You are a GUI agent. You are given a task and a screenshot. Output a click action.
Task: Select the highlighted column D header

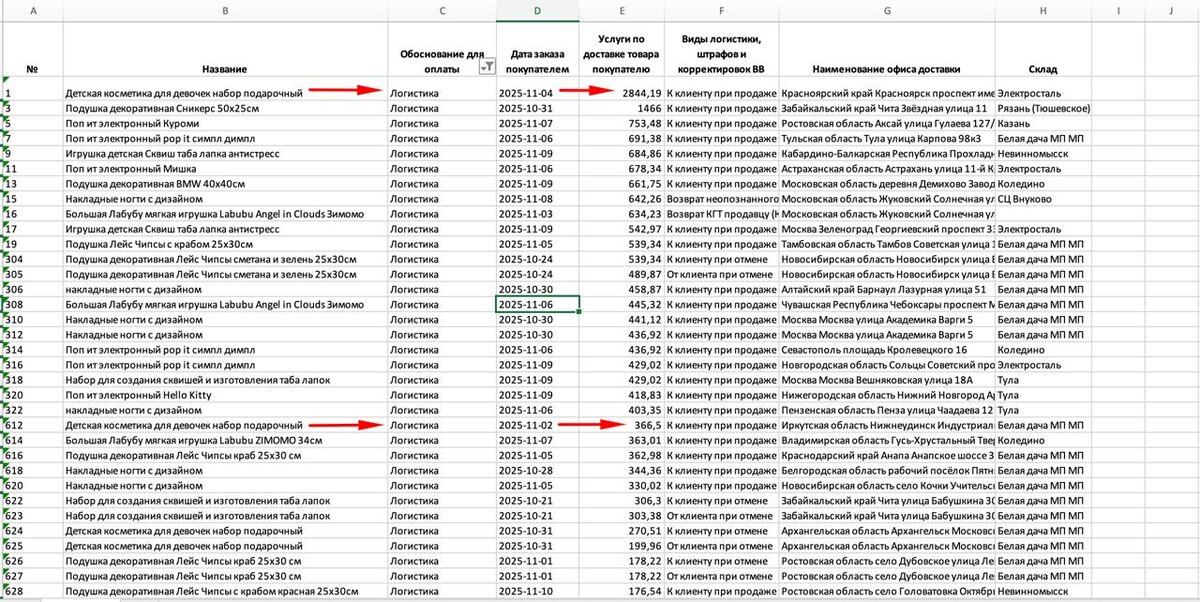[x=537, y=10]
